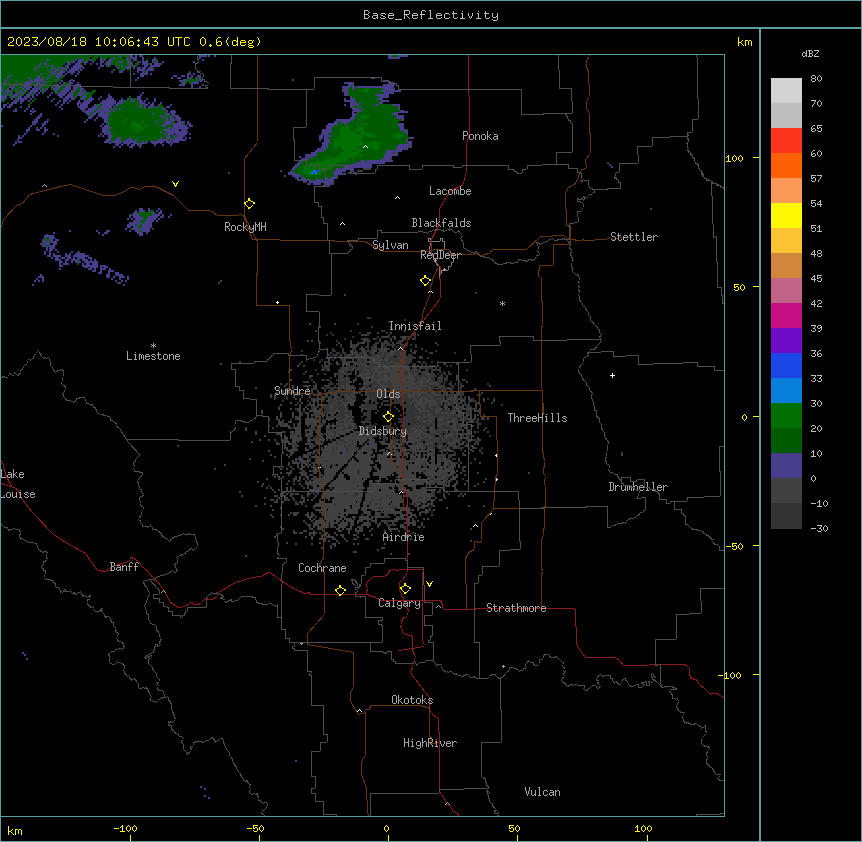Pick the indigo 0-10 dBZ legend color
The image size is (862, 842).
click(786, 466)
